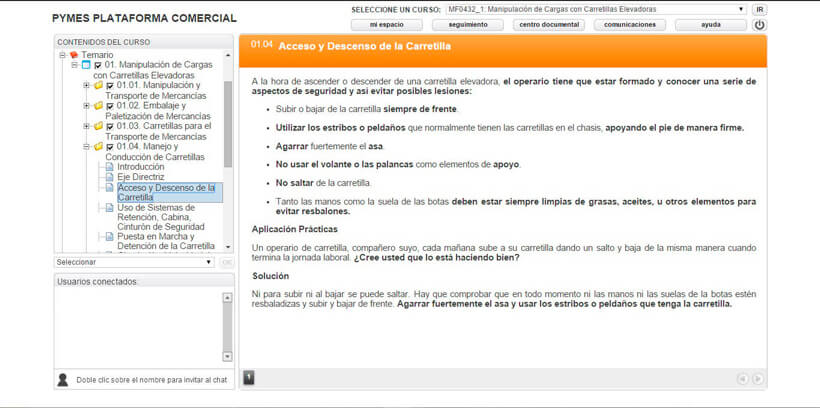Screen dimensions: 820x408
Task: Click the Temario tree label
Action: pyautogui.click(x=97, y=55)
